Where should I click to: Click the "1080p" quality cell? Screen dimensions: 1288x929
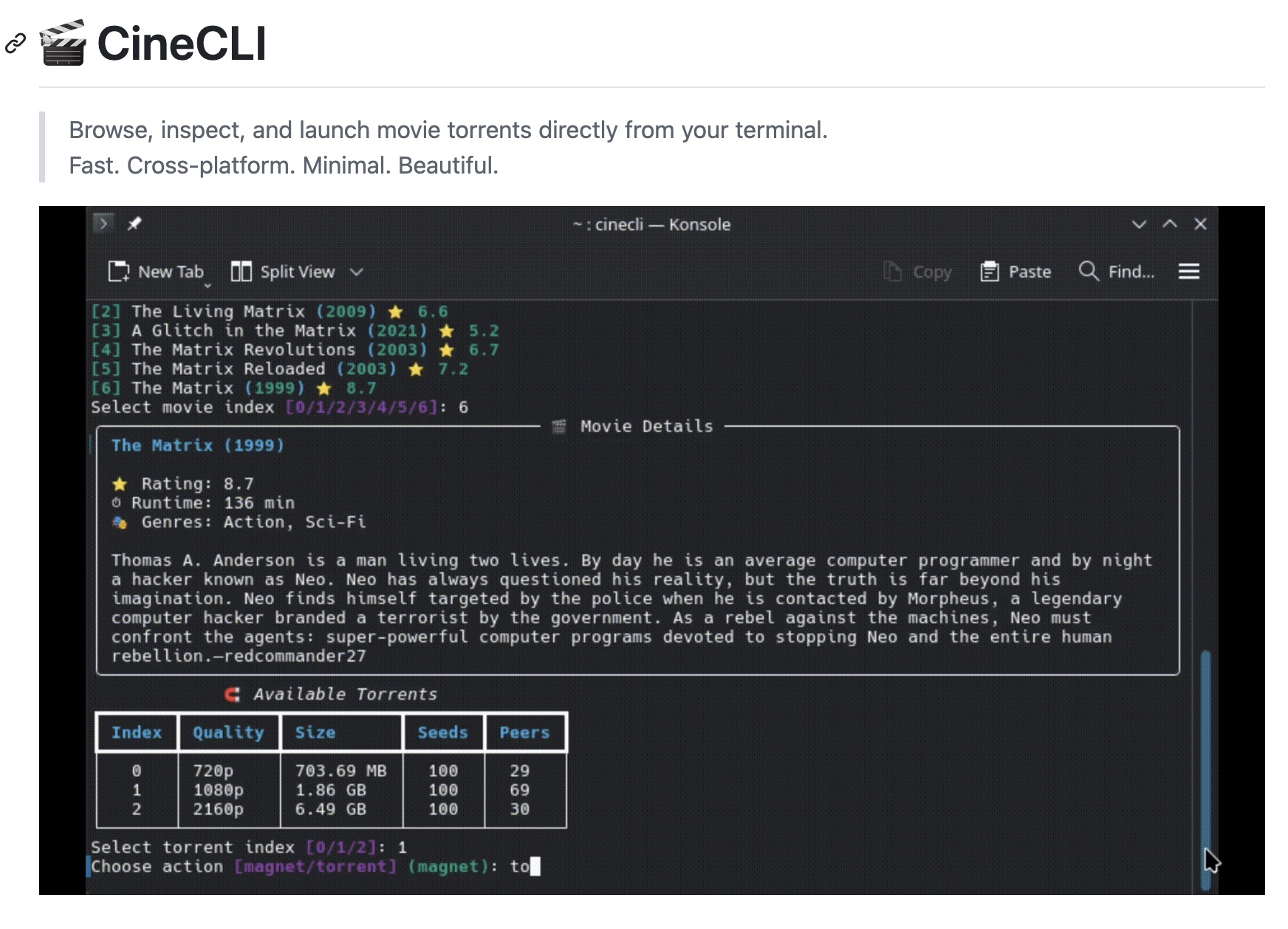[x=219, y=790]
